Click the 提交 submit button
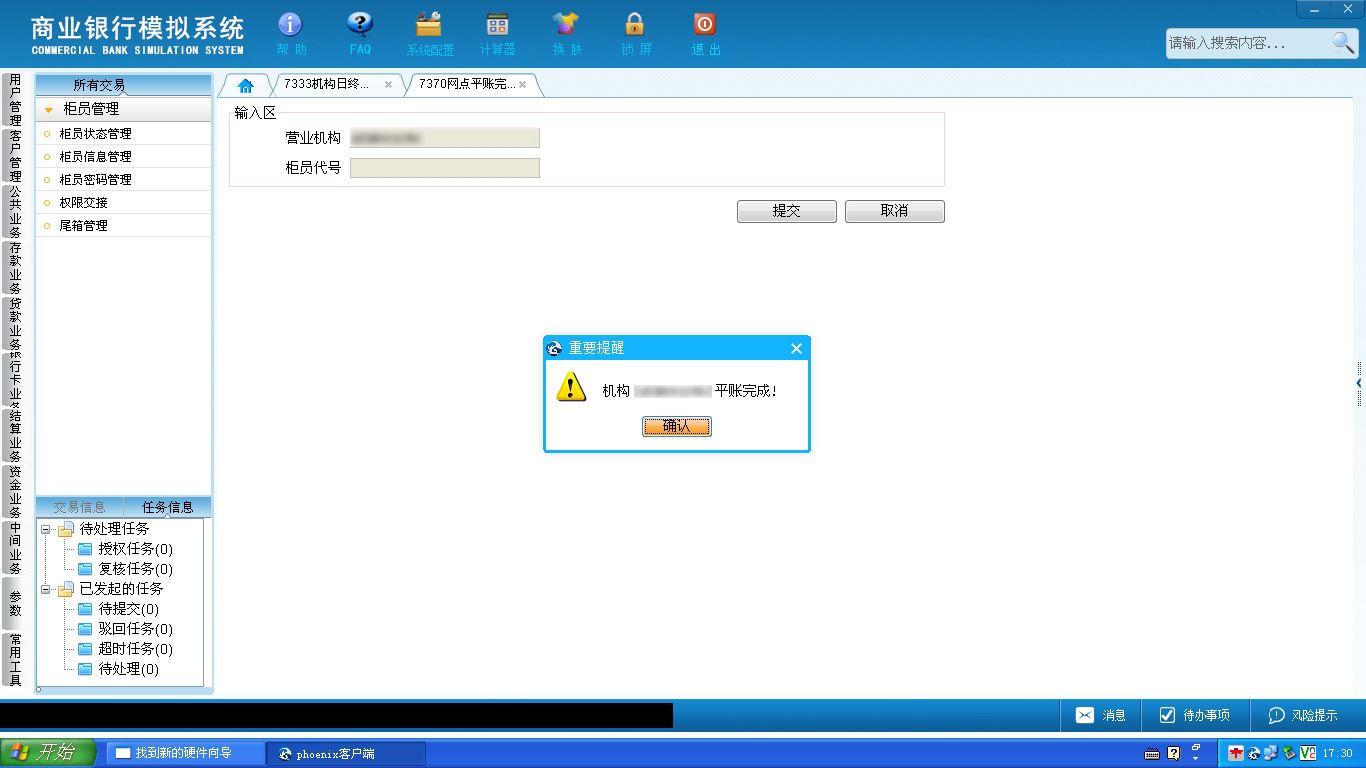 pos(786,211)
